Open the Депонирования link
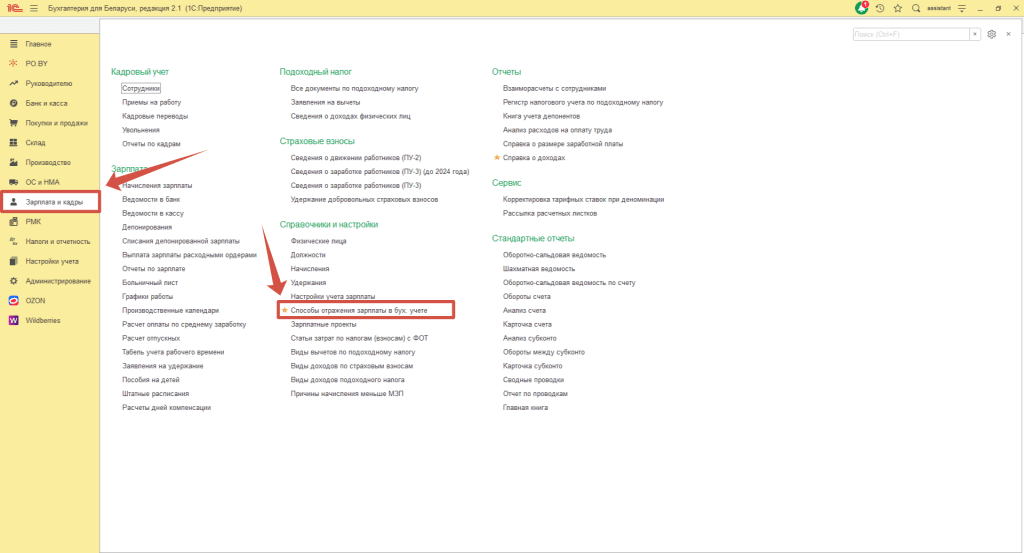 [x=147, y=227]
